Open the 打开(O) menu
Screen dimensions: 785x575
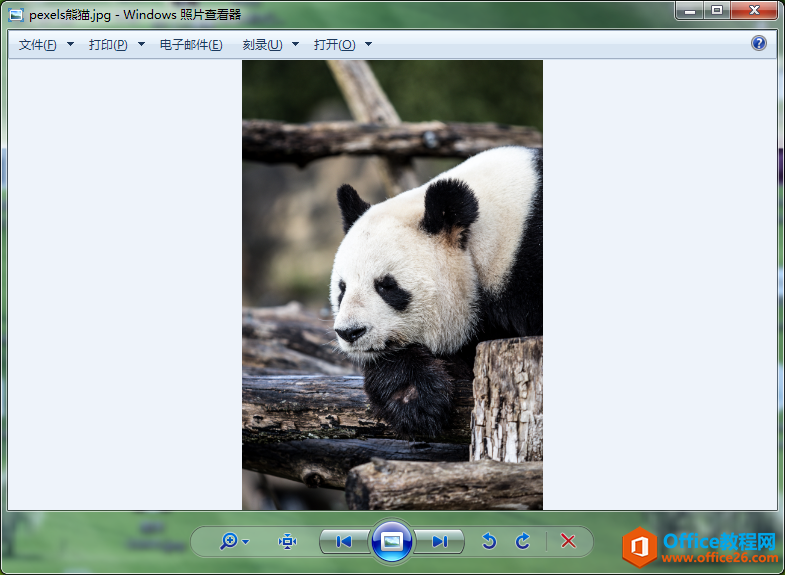click(334, 45)
